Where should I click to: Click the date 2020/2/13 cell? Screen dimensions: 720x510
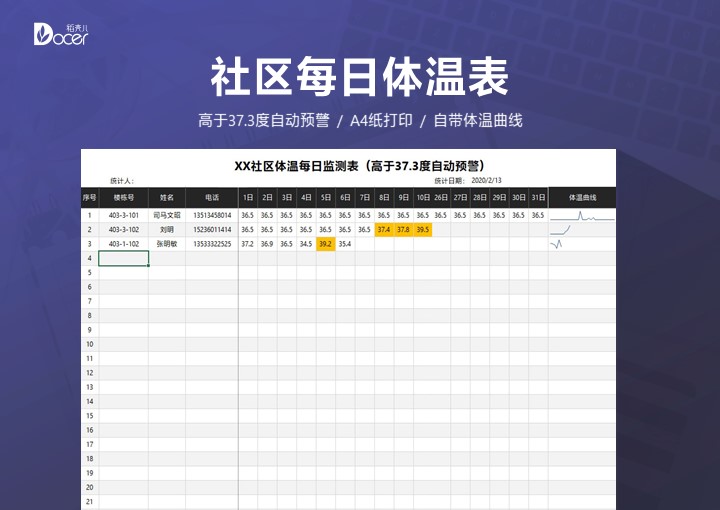click(x=486, y=181)
